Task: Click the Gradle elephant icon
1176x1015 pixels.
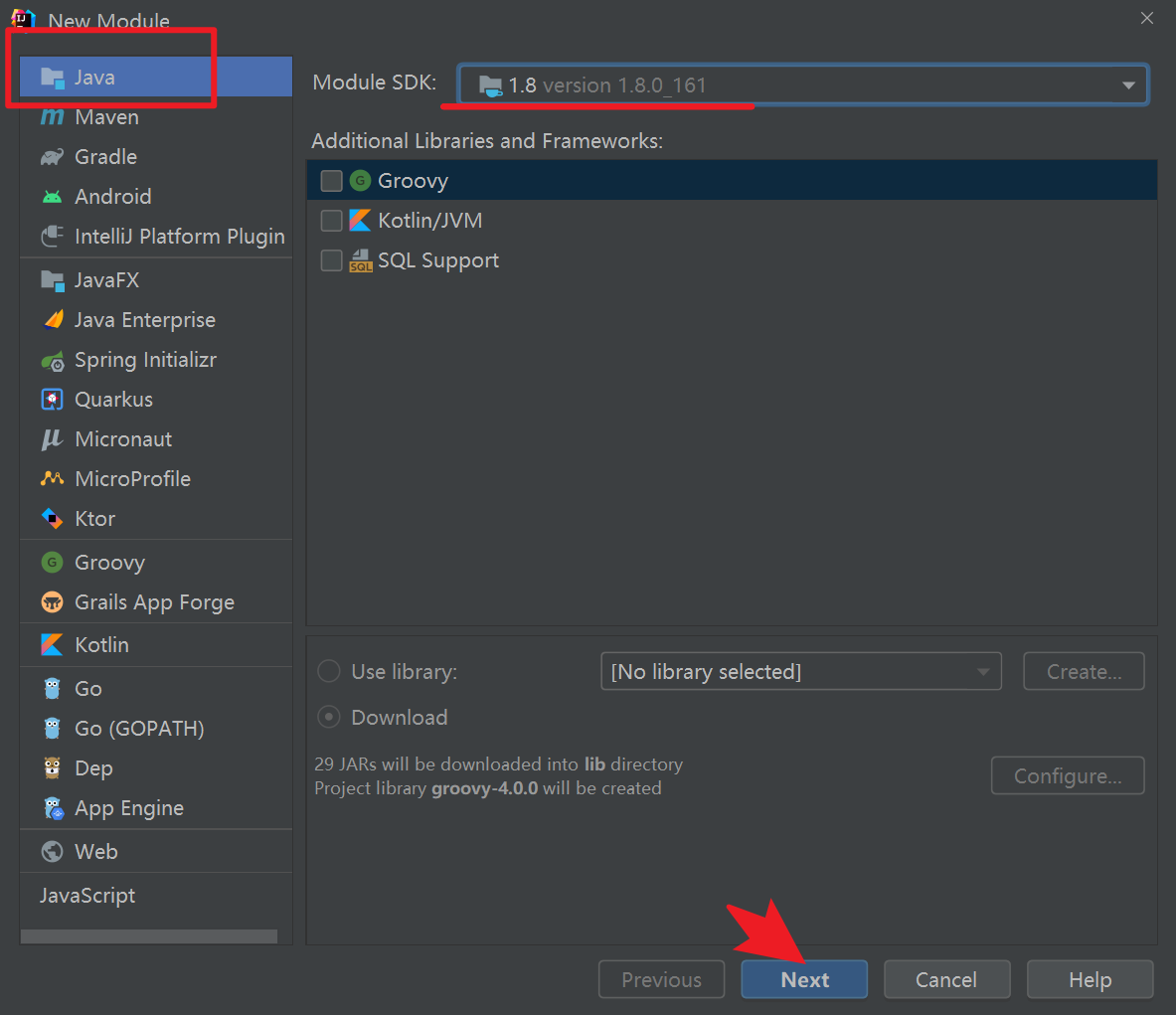Action: coord(53,157)
